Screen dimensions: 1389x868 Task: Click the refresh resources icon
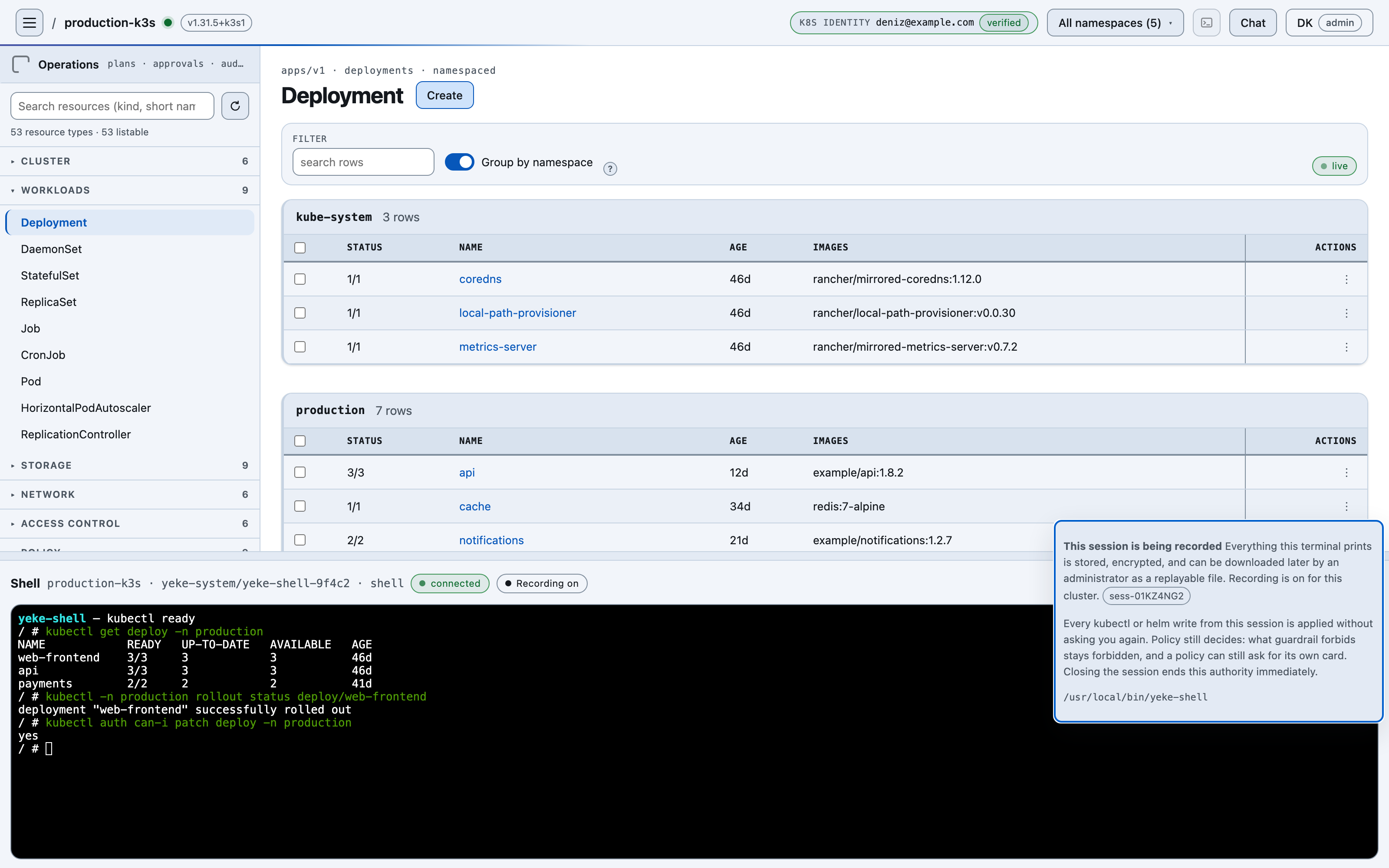235,105
